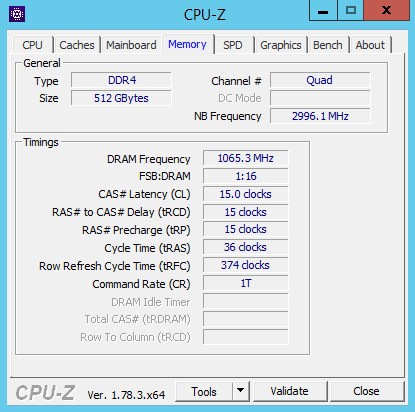Image resolution: width=415 pixels, height=412 pixels.
Task: Click the 374 clocks tRFC value
Action: click(246, 265)
